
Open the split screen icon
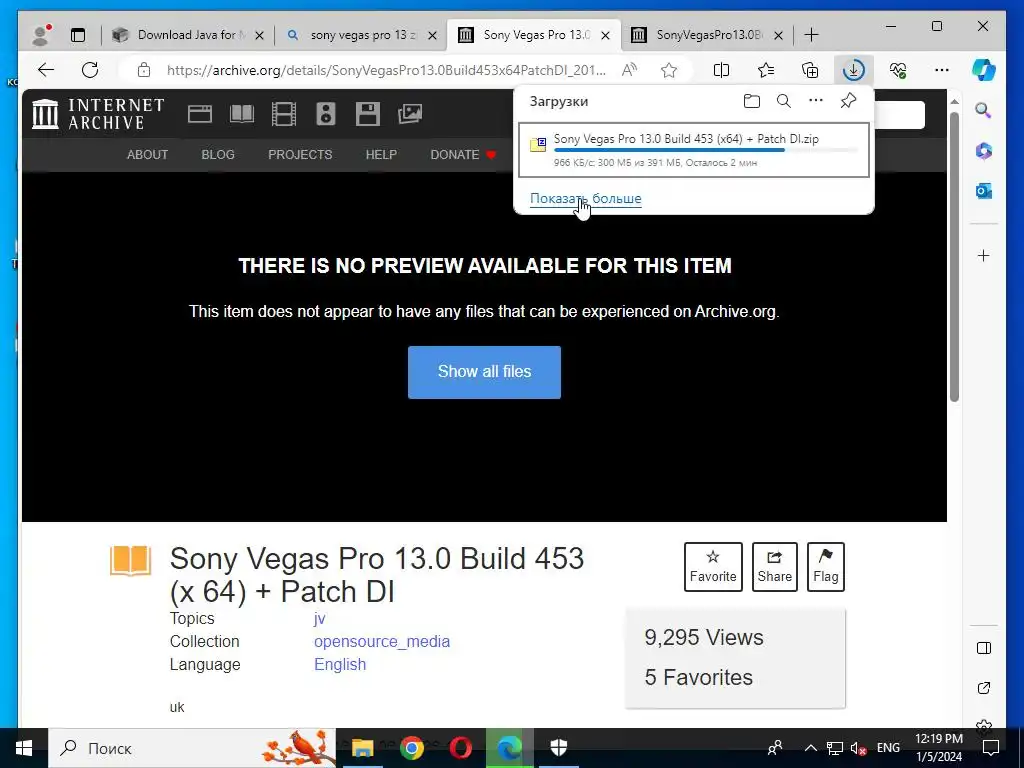(722, 70)
